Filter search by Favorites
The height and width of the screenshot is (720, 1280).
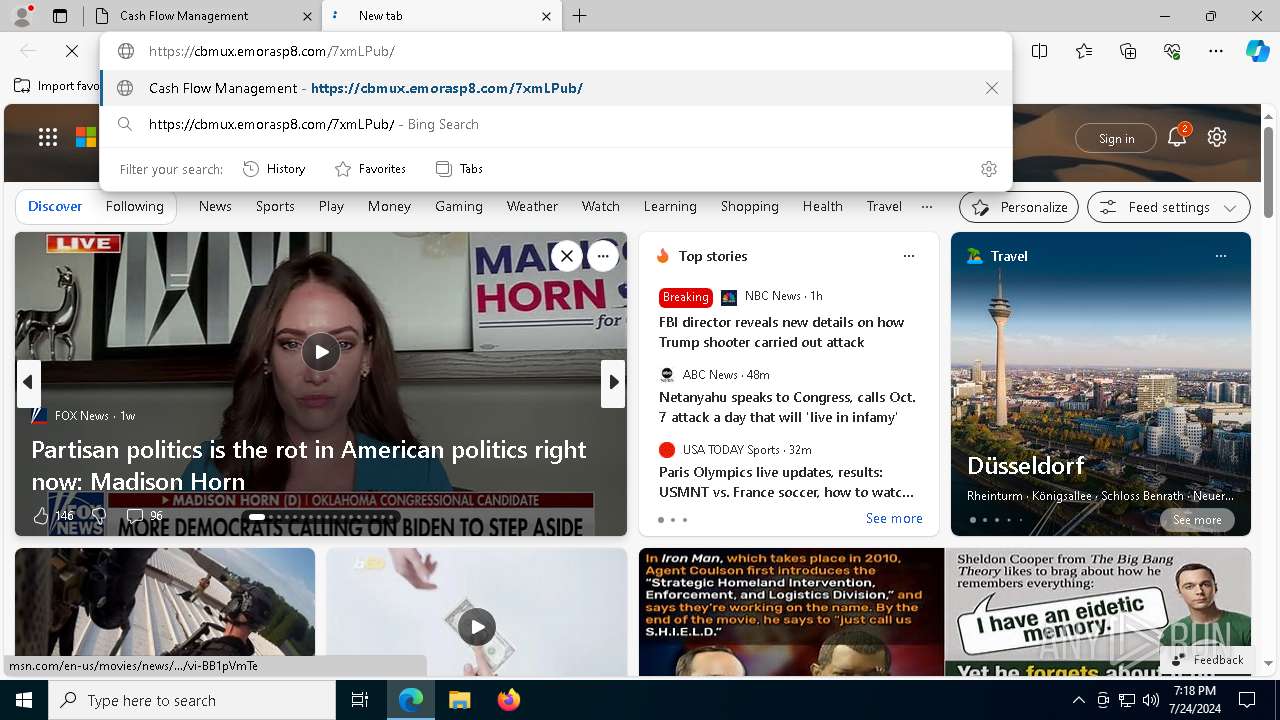pyautogui.click(x=370, y=169)
